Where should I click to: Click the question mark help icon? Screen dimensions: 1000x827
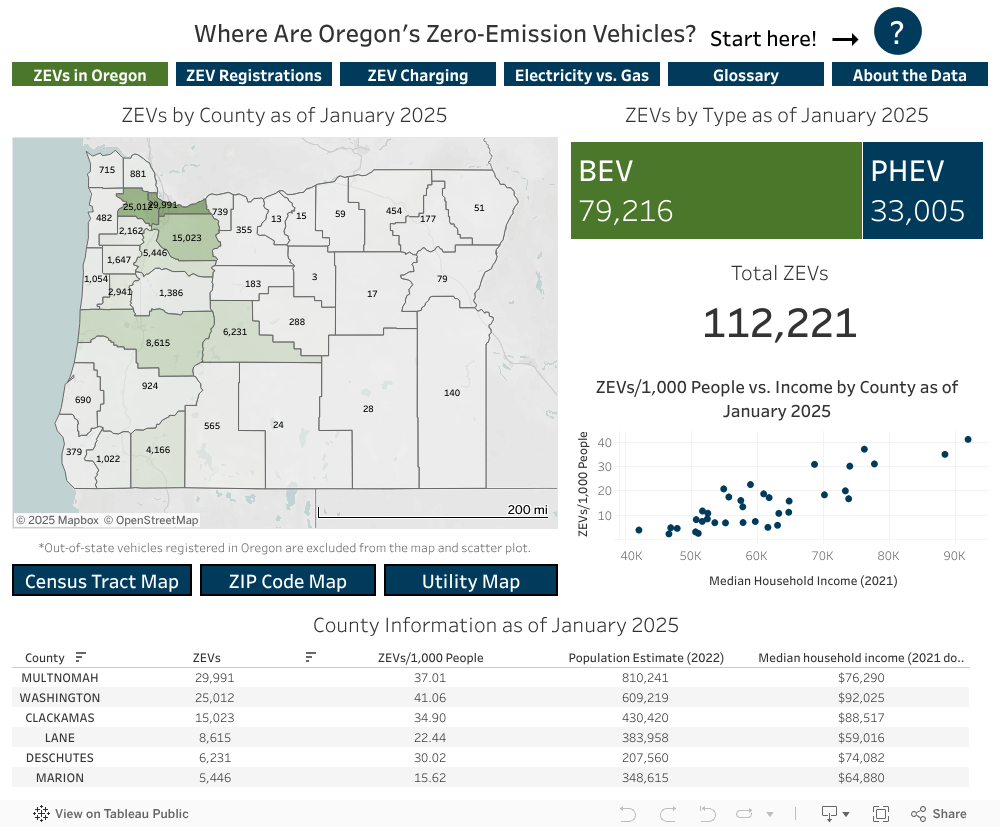coord(897,34)
